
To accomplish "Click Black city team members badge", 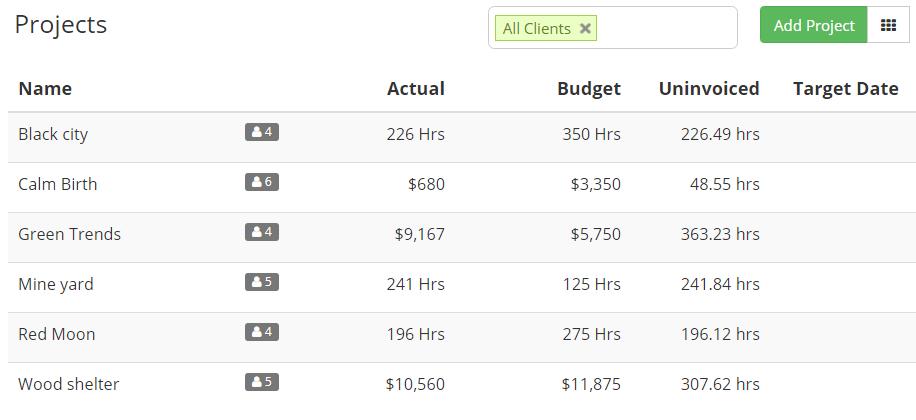I will 262,132.
